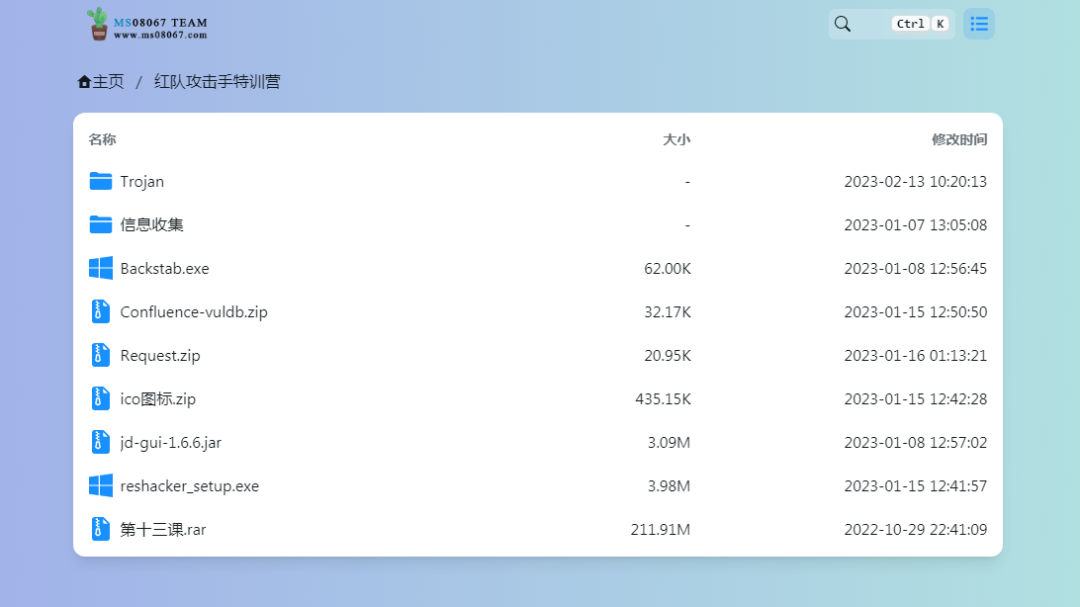This screenshot has height=607, width=1080.
Task: Click the 3.98M size value
Action: coord(669,486)
